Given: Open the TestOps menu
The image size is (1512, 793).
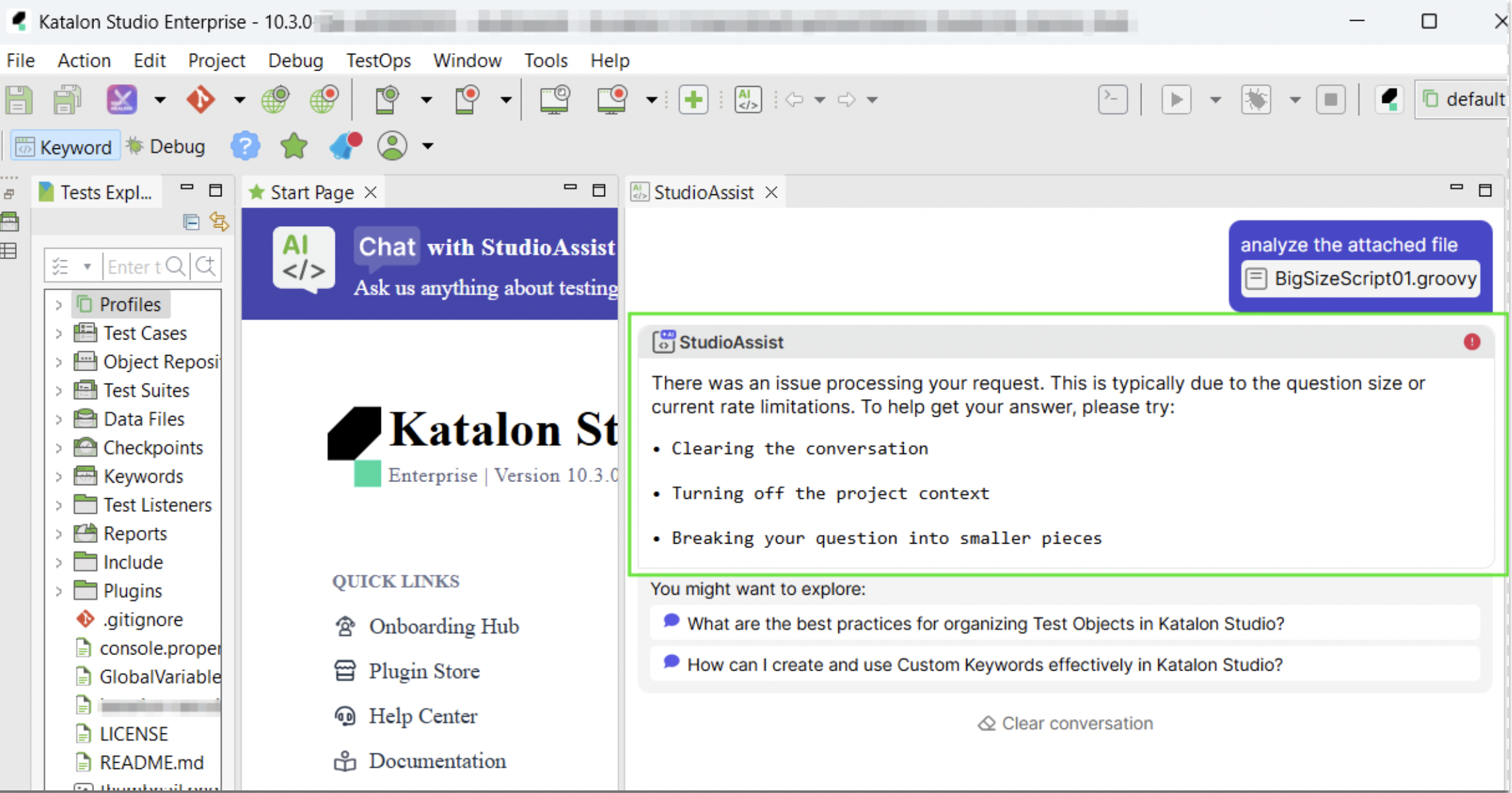Looking at the screenshot, I should tap(378, 60).
